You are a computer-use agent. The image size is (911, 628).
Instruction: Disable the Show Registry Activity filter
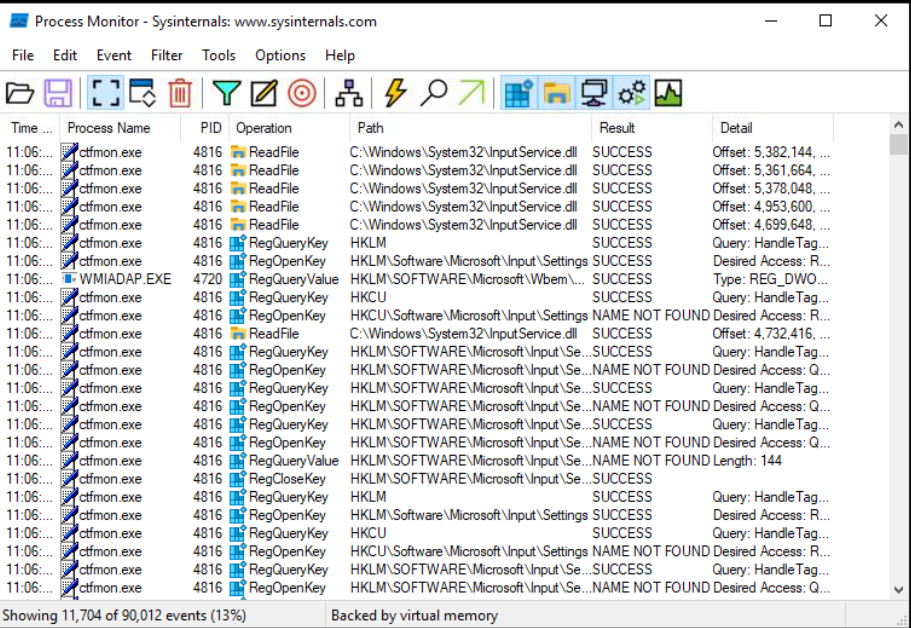517,92
